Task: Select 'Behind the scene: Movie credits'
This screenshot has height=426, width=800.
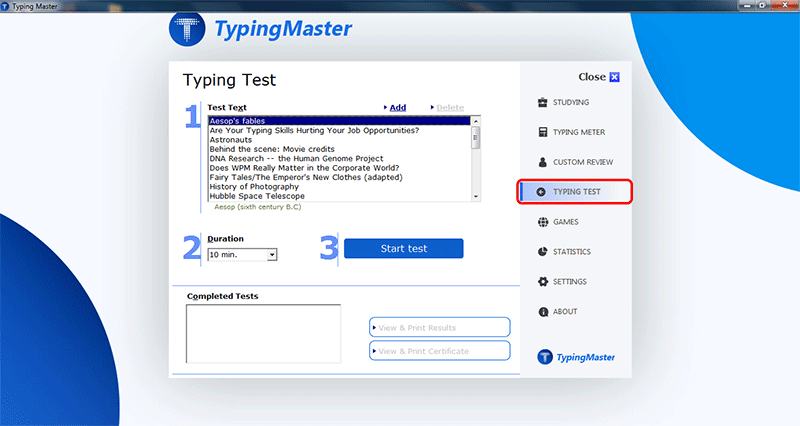Action: [x=339, y=149]
